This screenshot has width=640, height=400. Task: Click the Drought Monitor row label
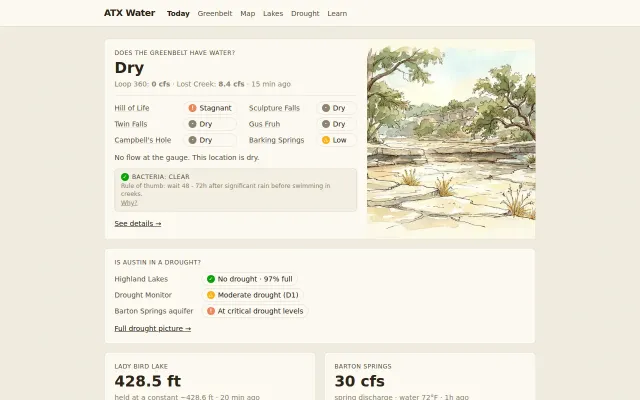point(143,295)
